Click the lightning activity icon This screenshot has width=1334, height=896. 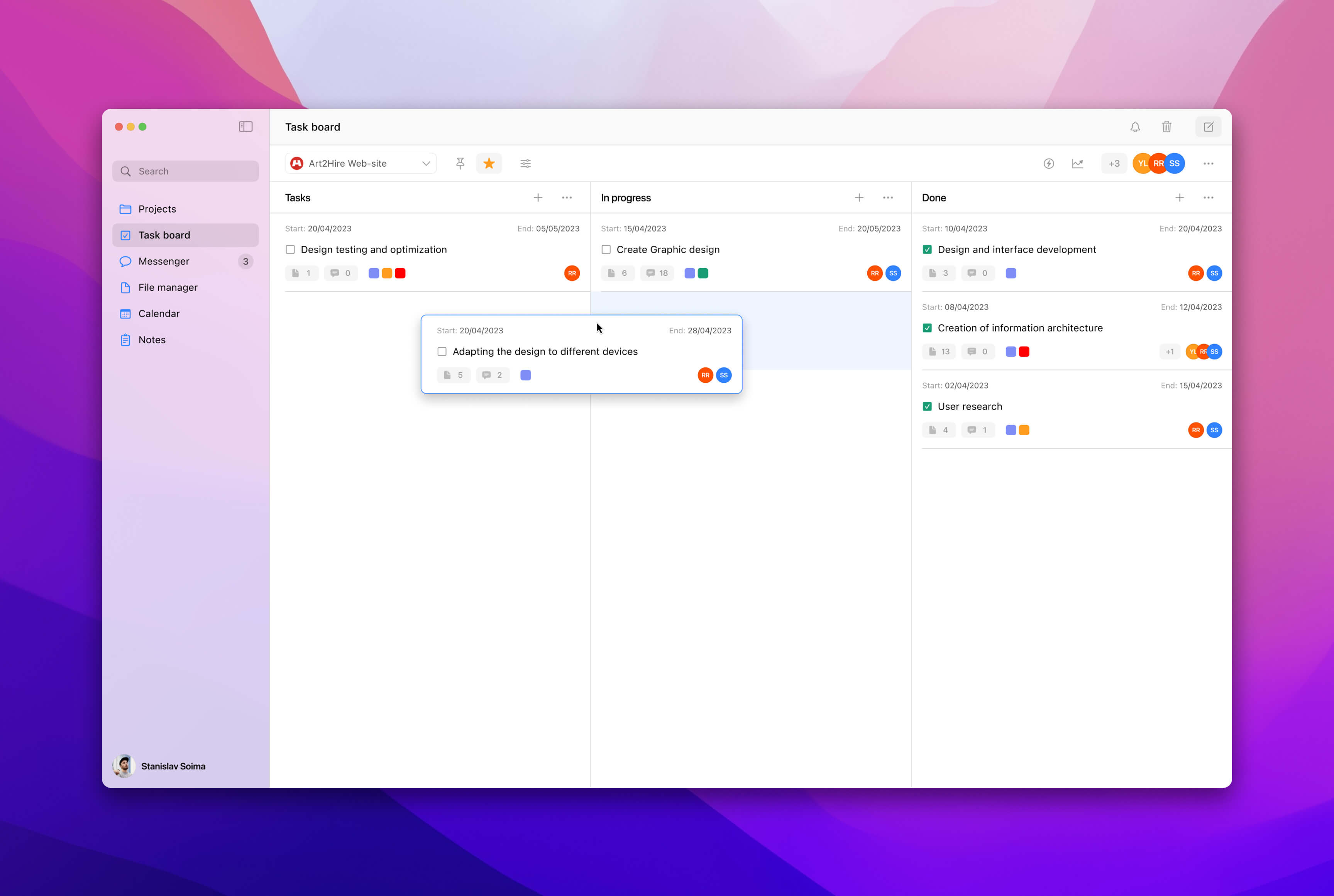1049,164
